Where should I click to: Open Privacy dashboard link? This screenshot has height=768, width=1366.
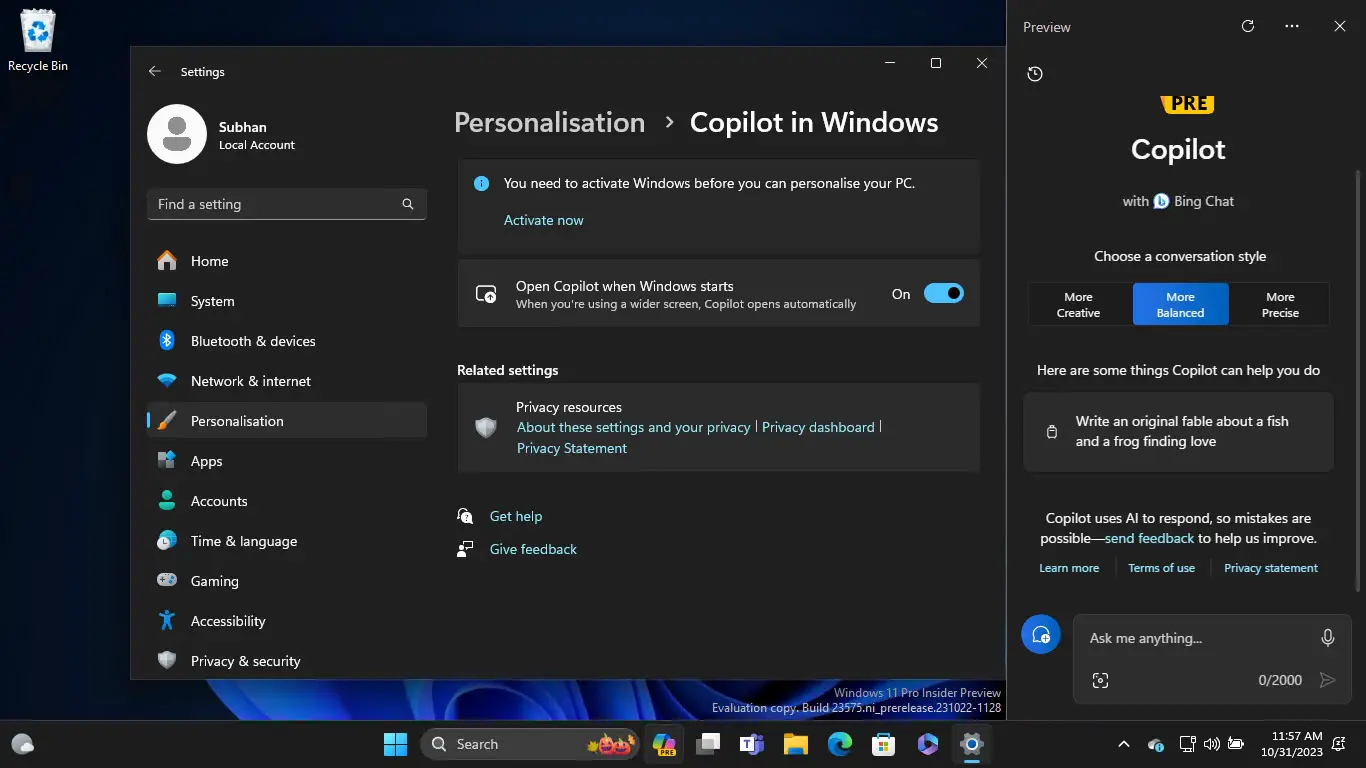click(x=818, y=427)
